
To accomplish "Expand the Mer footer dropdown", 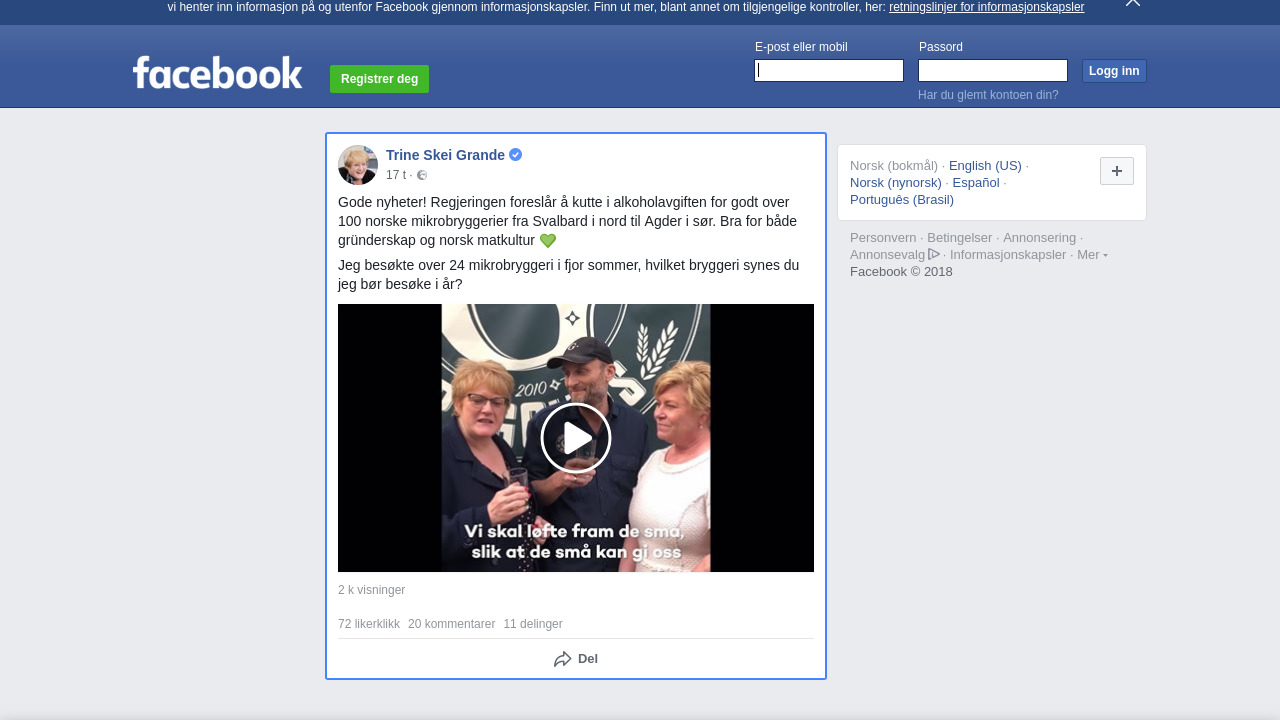I will click(1092, 255).
